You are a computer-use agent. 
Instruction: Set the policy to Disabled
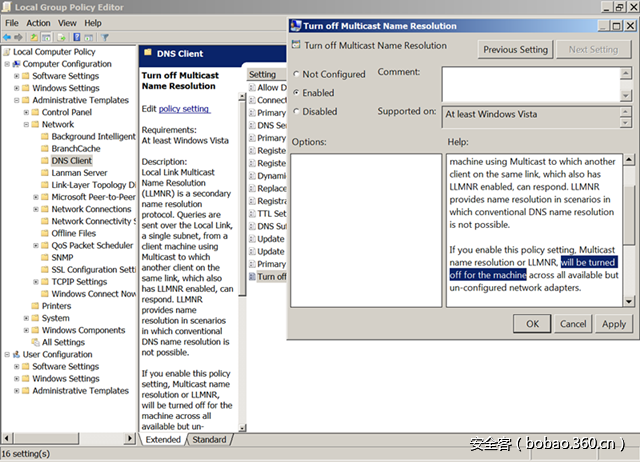pyautogui.click(x=297, y=112)
